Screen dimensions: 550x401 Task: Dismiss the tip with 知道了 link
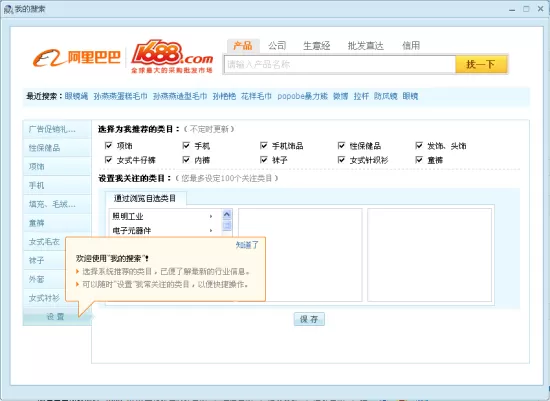(x=247, y=245)
